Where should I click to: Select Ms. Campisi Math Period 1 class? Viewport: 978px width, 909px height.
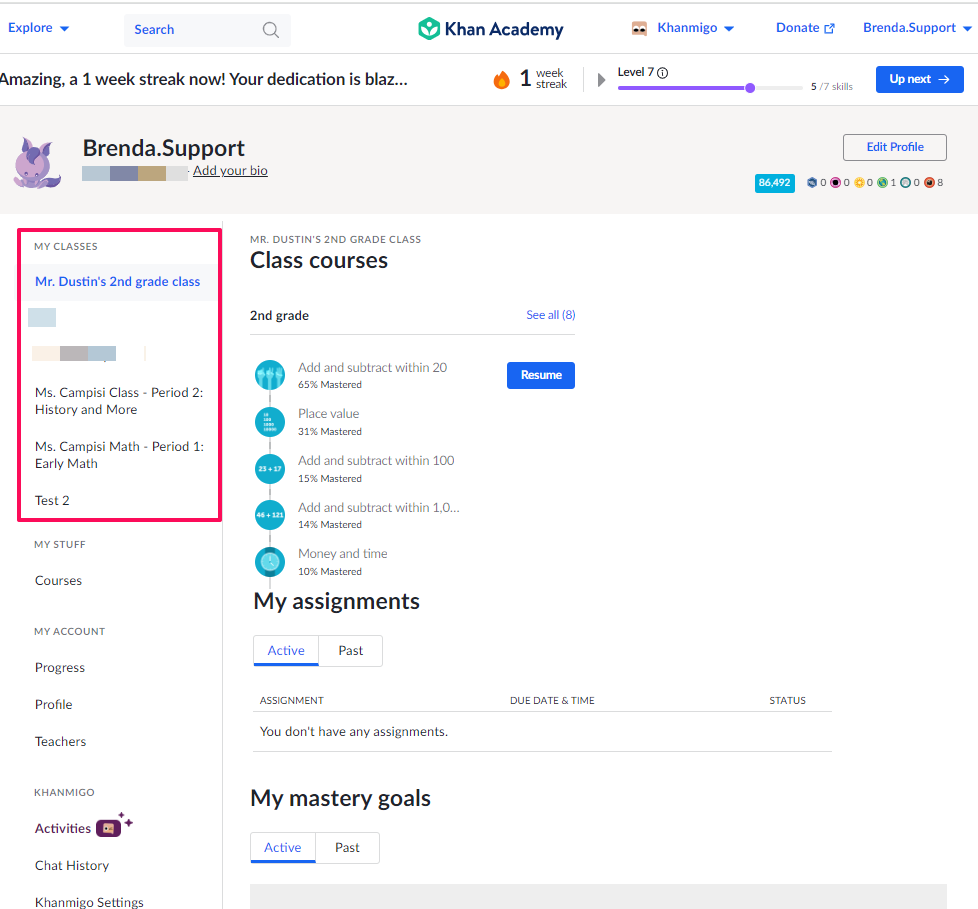click(118, 455)
